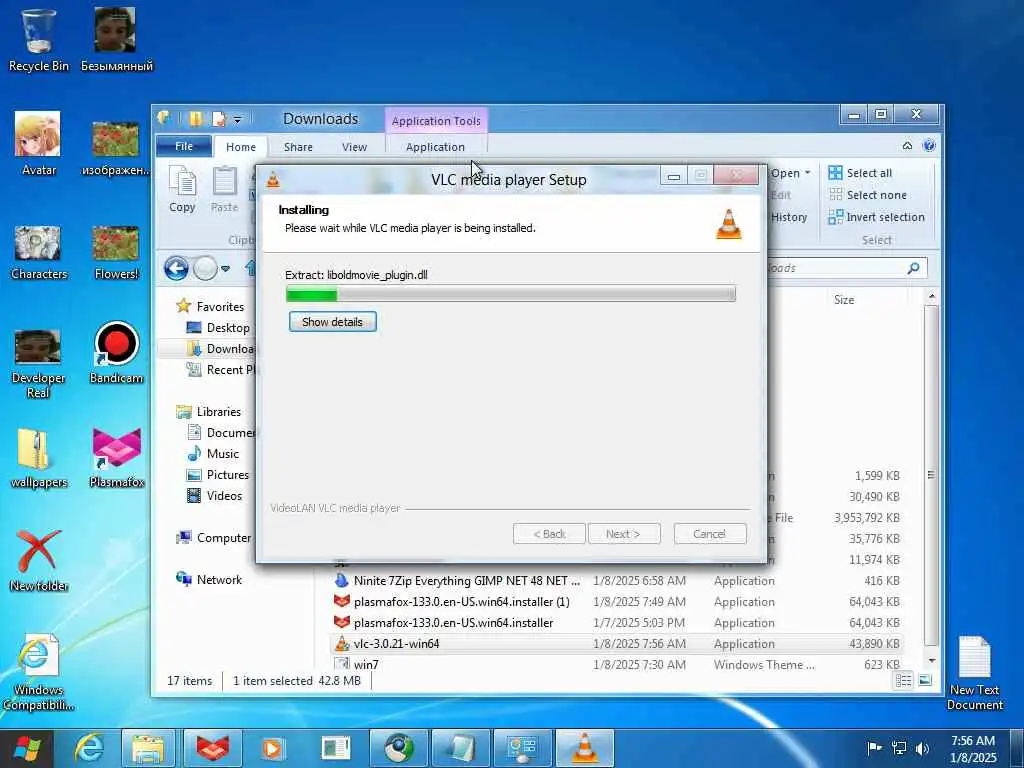
Task: Click the network tray icon
Action: coord(899,749)
